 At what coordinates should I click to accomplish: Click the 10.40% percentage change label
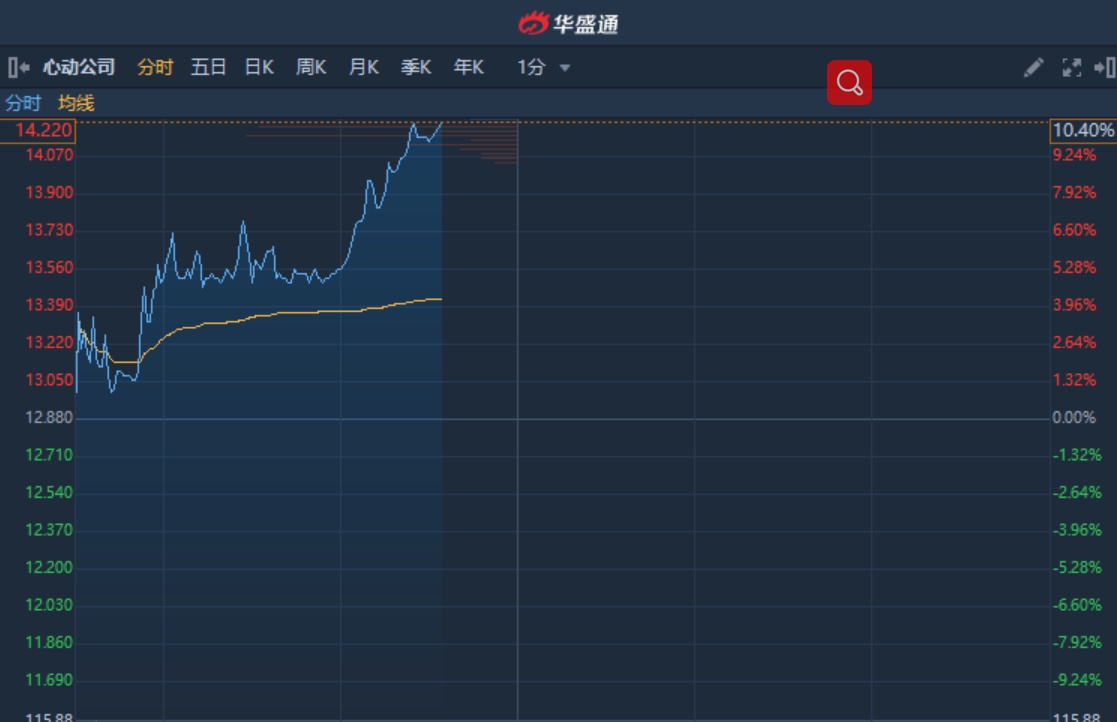pos(1083,131)
